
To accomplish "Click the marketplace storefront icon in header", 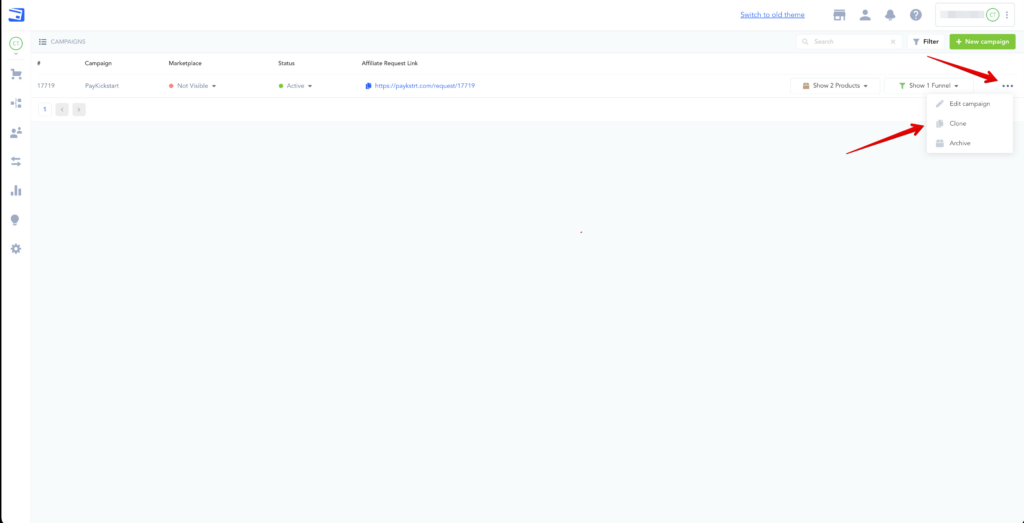I will (840, 15).
